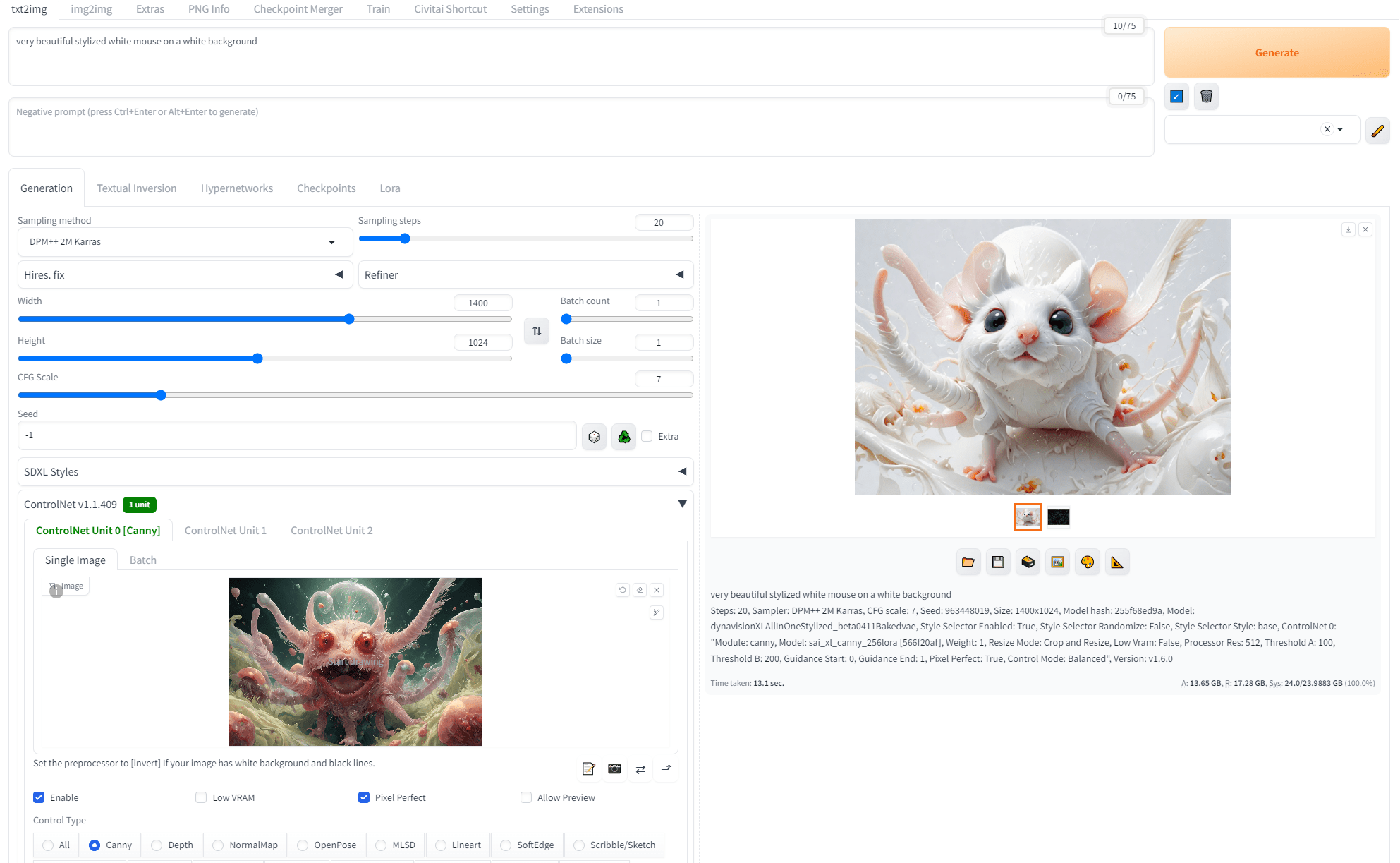Toggle the Pixel Perfect checkbox
This screenshot has width=1400, height=863.
pyautogui.click(x=364, y=797)
